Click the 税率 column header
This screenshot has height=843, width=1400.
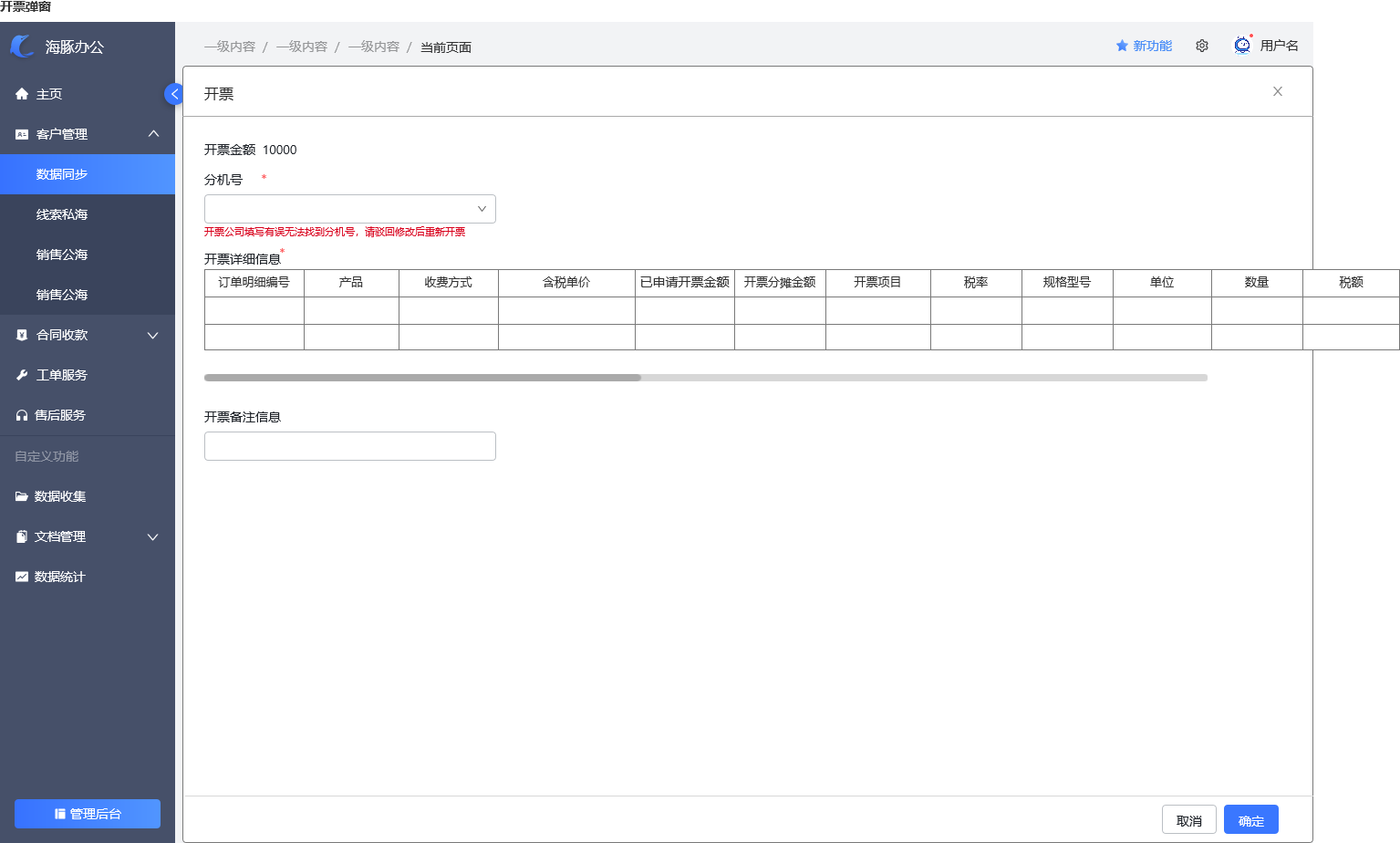click(x=976, y=283)
